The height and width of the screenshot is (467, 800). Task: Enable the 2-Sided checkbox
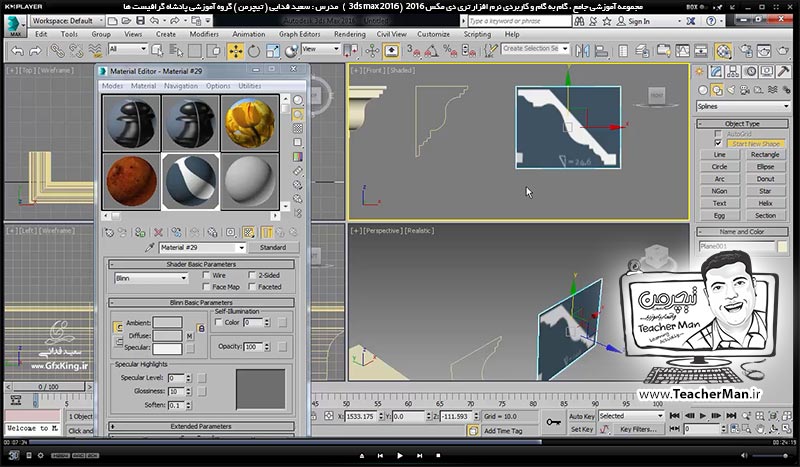(252, 275)
